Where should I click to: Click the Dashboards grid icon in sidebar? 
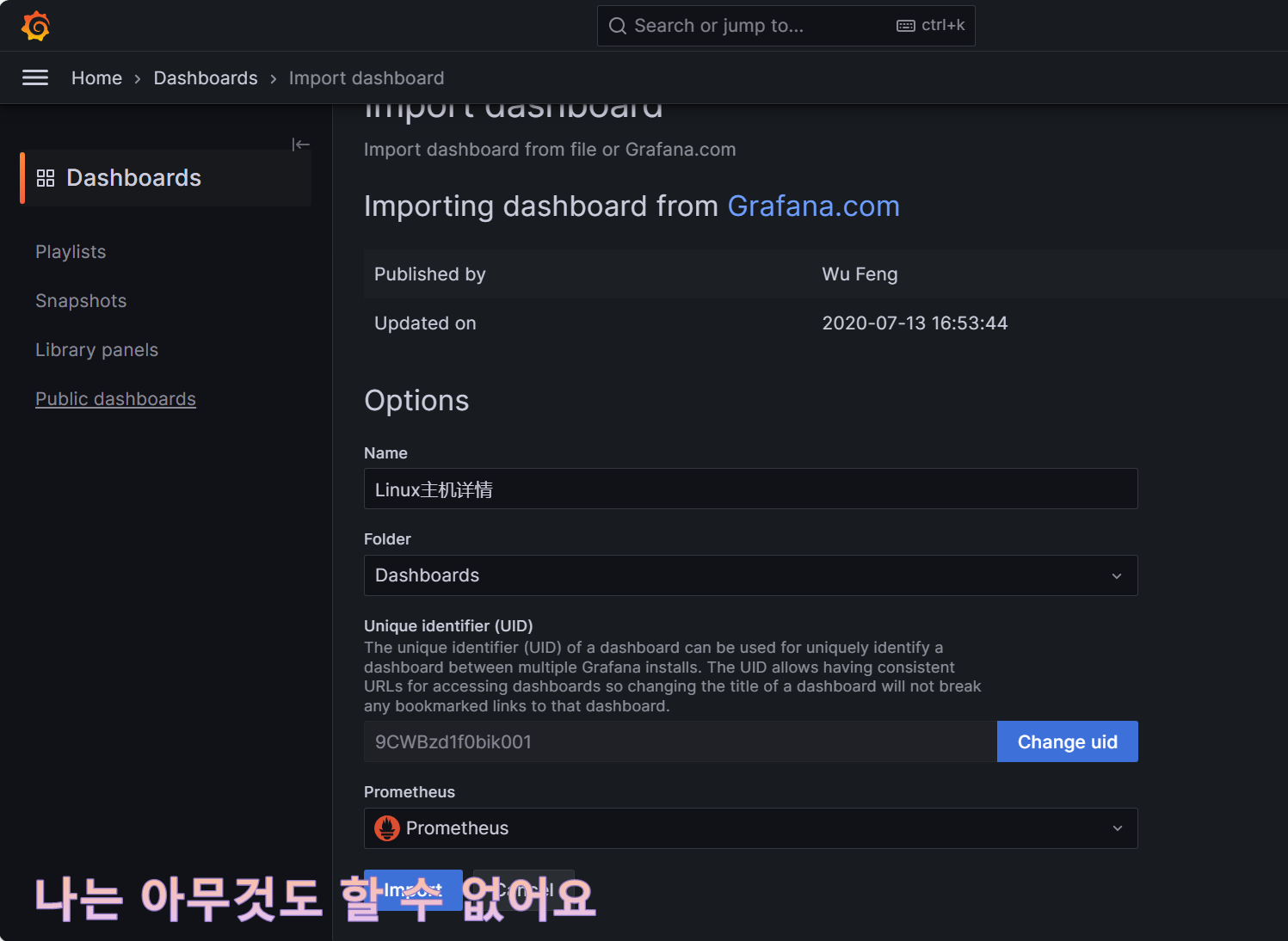pyautogui.click(x=46, y=178)
